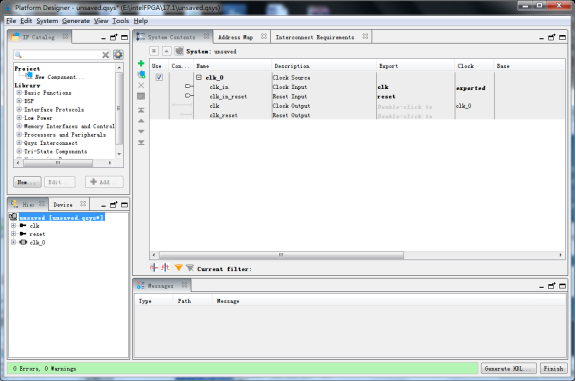Maximize the Messages panel
This screenshot has height=381, width=576.
click(x=562, y=286)
